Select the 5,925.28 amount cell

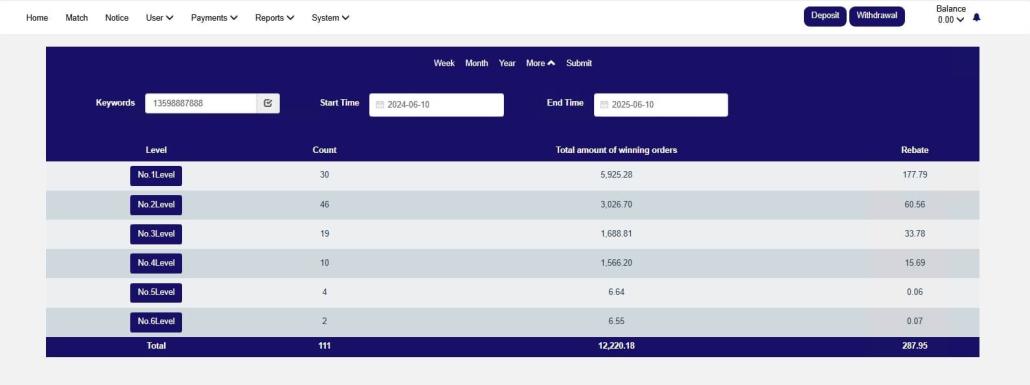tap(616, 175)
